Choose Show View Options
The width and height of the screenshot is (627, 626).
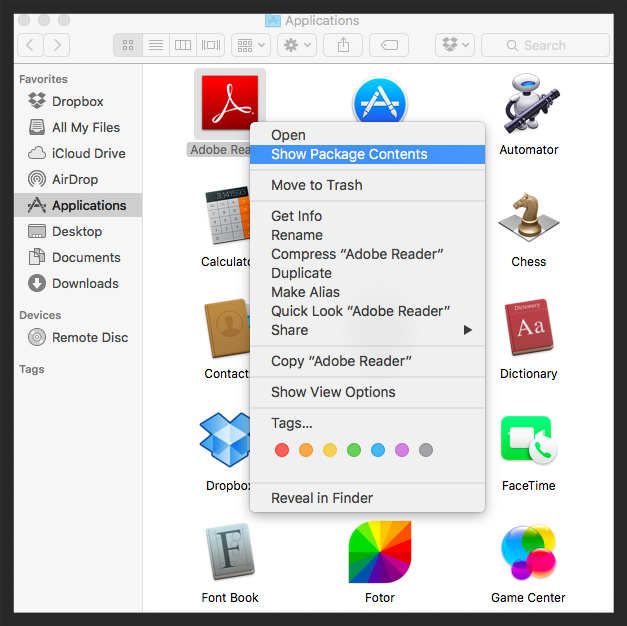tap(367, 392)
